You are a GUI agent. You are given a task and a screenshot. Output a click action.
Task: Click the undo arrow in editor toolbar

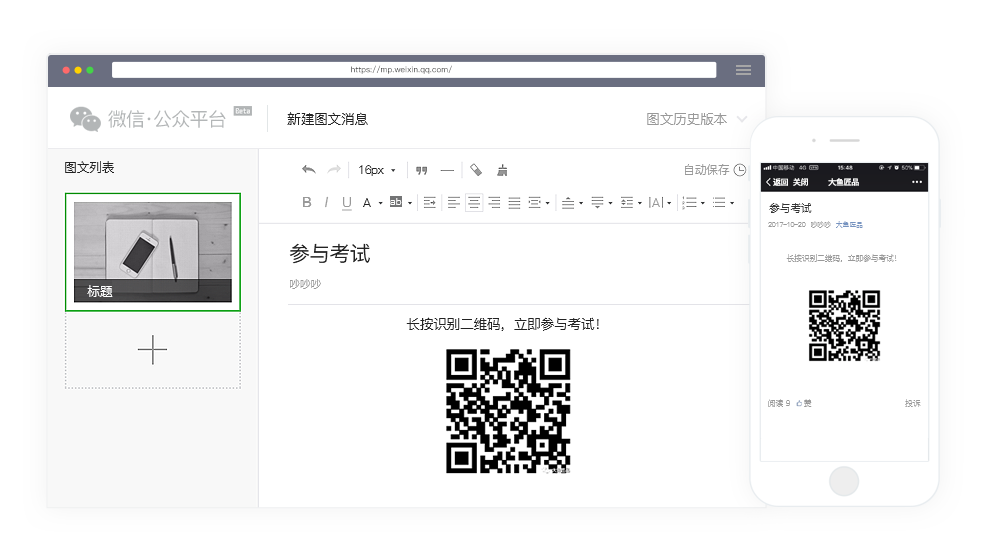pyautogui.click(x=308, y=170)
